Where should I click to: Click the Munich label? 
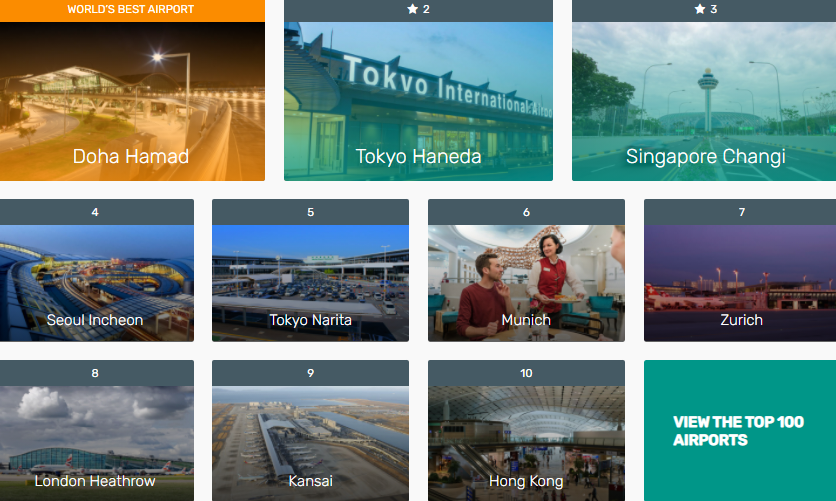(x=526, y=320)
